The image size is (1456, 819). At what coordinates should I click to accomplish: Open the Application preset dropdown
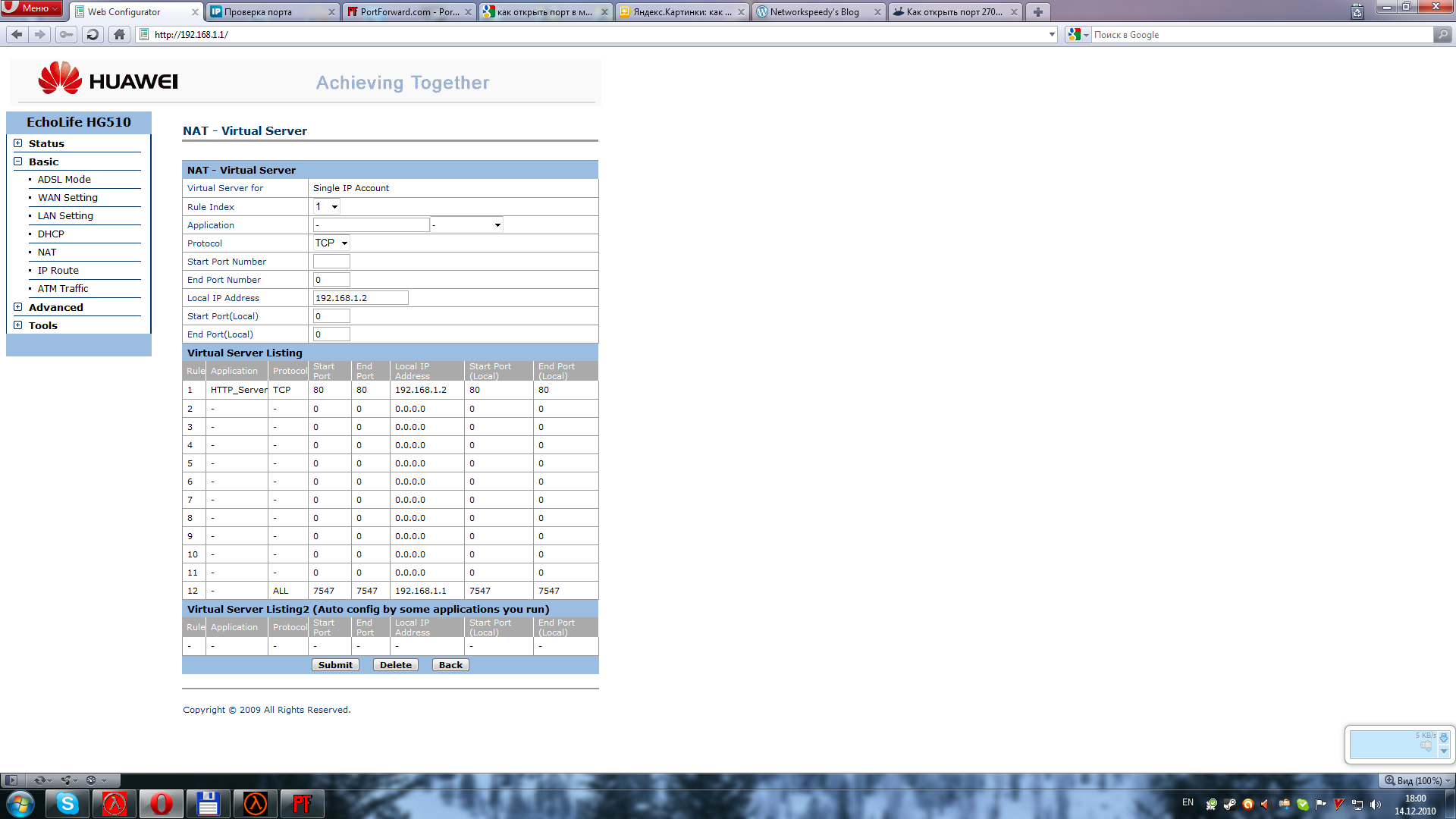[466, 225]
